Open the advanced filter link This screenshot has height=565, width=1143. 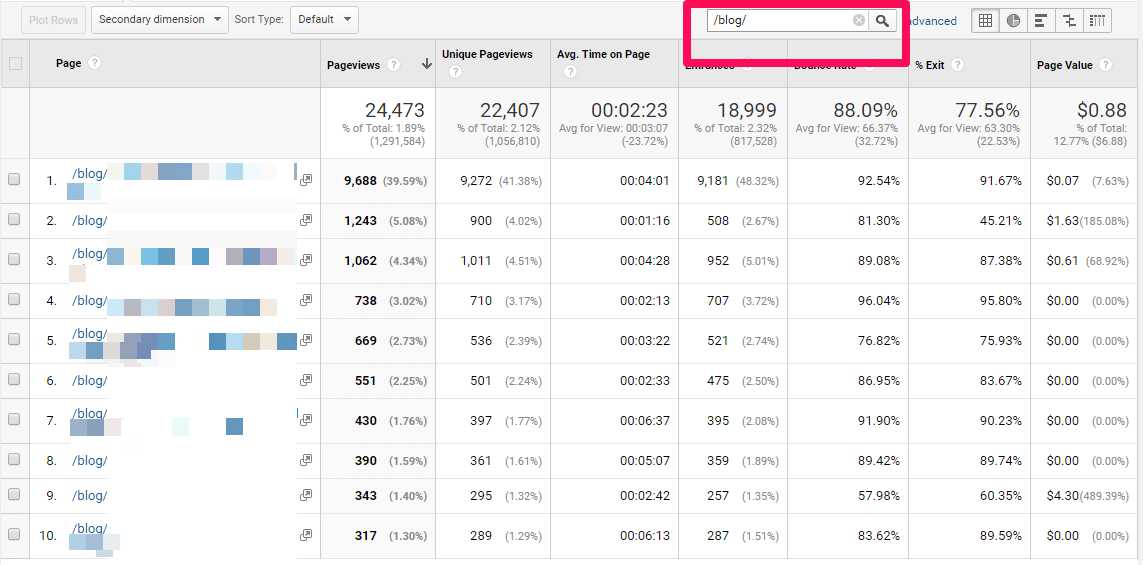pos(932,21)
